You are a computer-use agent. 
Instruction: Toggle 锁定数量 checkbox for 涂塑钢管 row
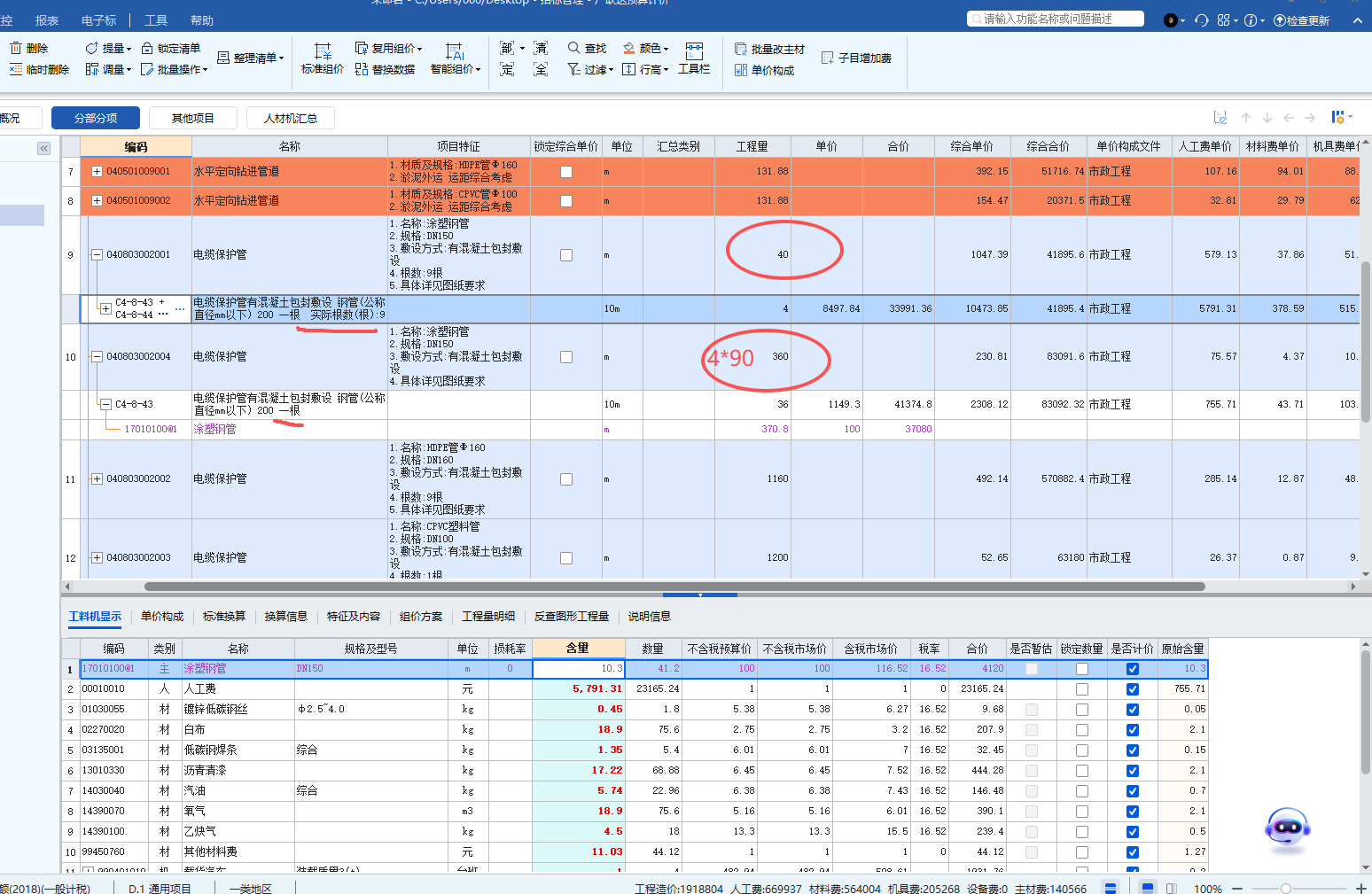1082,669
